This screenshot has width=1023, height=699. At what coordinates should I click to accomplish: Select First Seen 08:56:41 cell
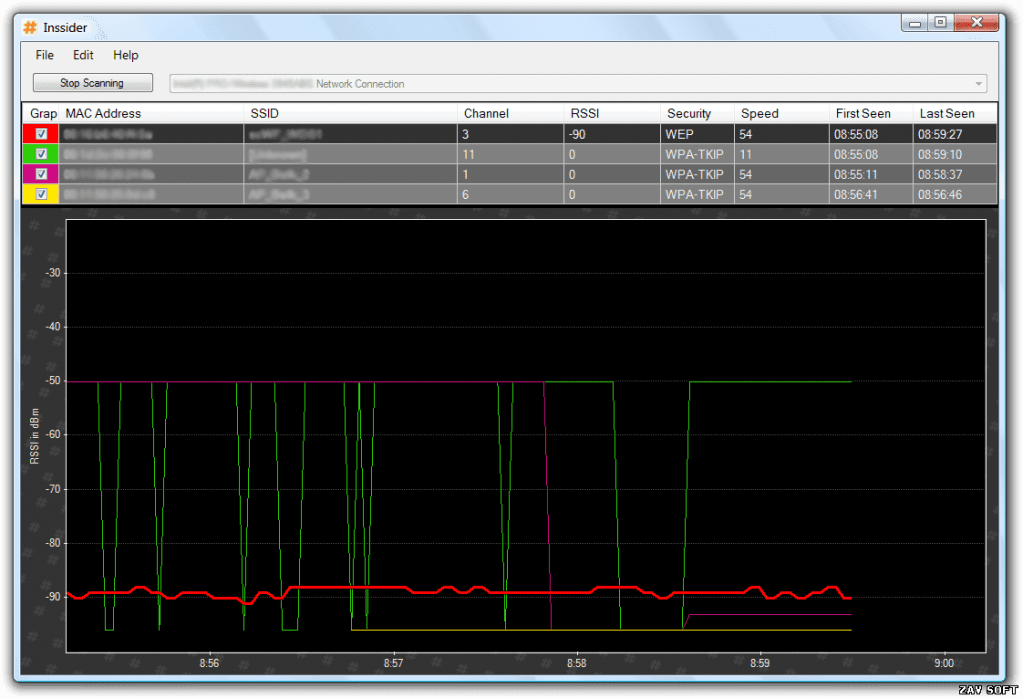coord(871,195)
